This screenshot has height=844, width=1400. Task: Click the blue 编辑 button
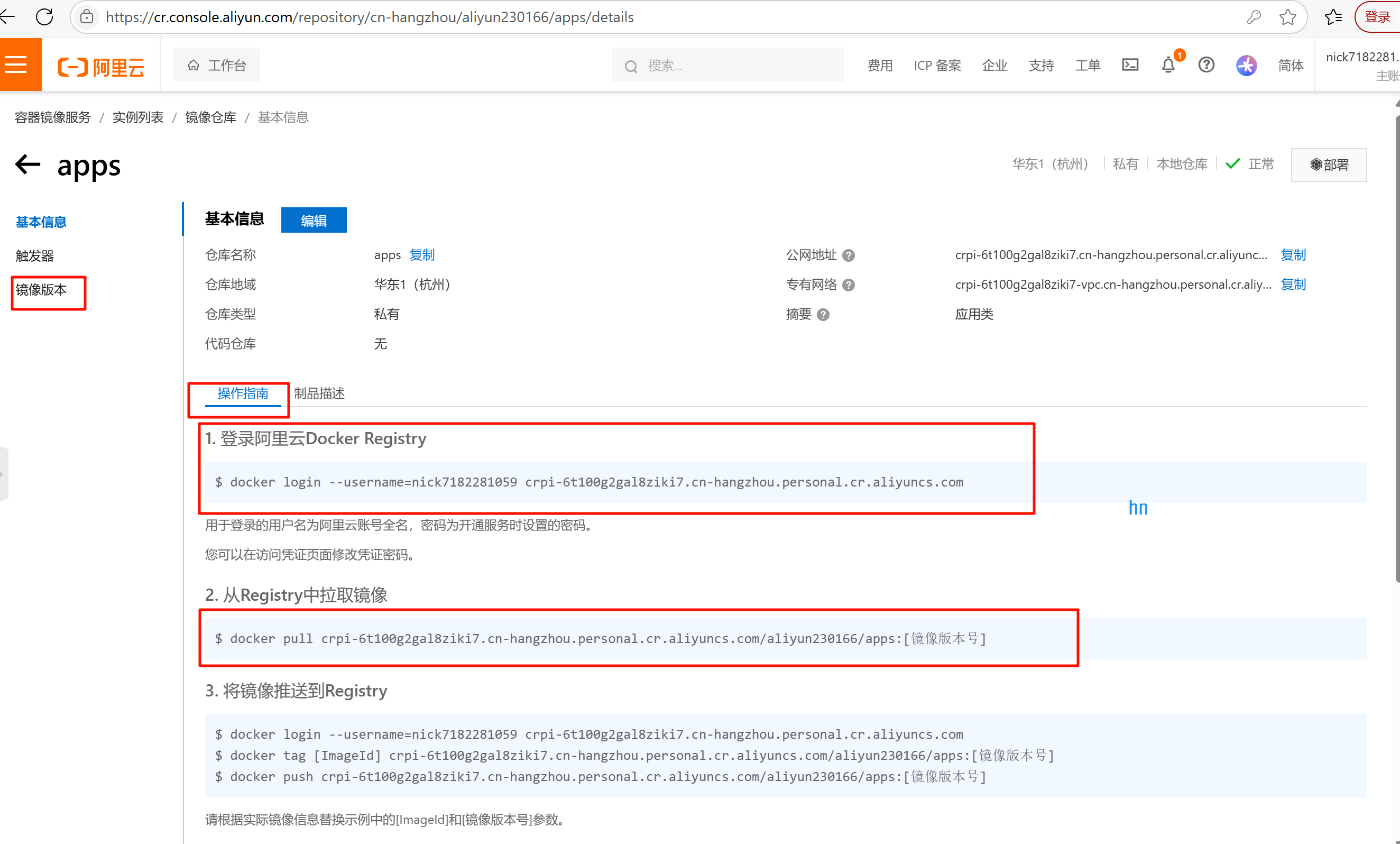pyautogui.click(x=314, y=220)
